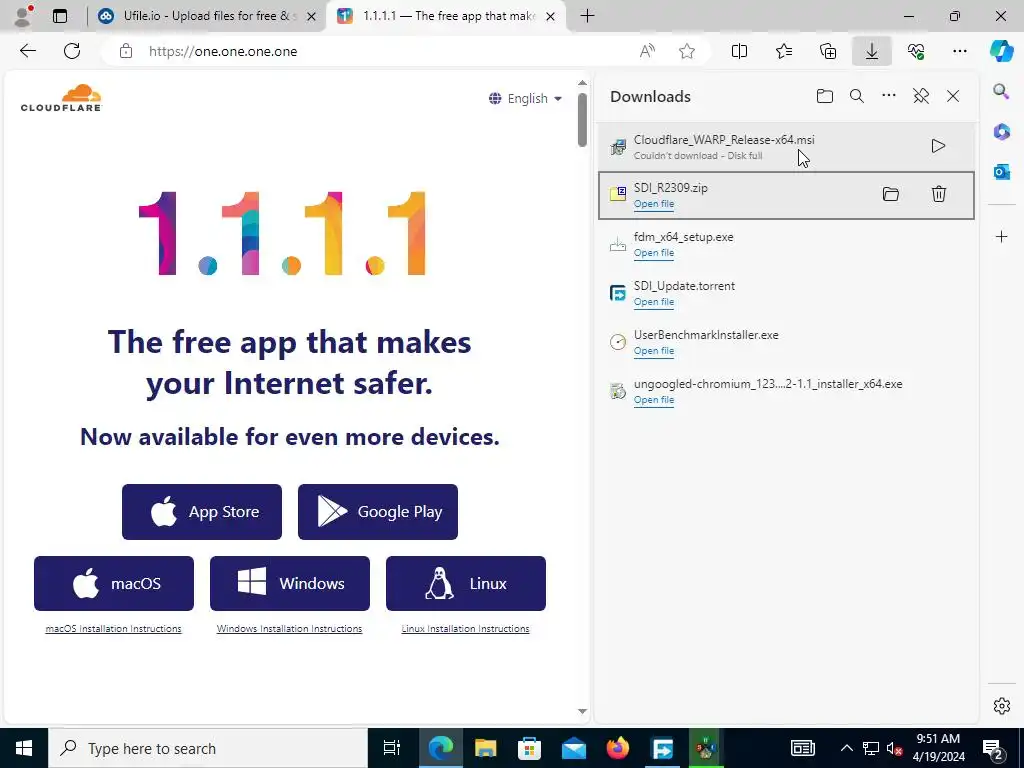
Task: Open macOS Installation Instructions link
Action: click(113, 629)
